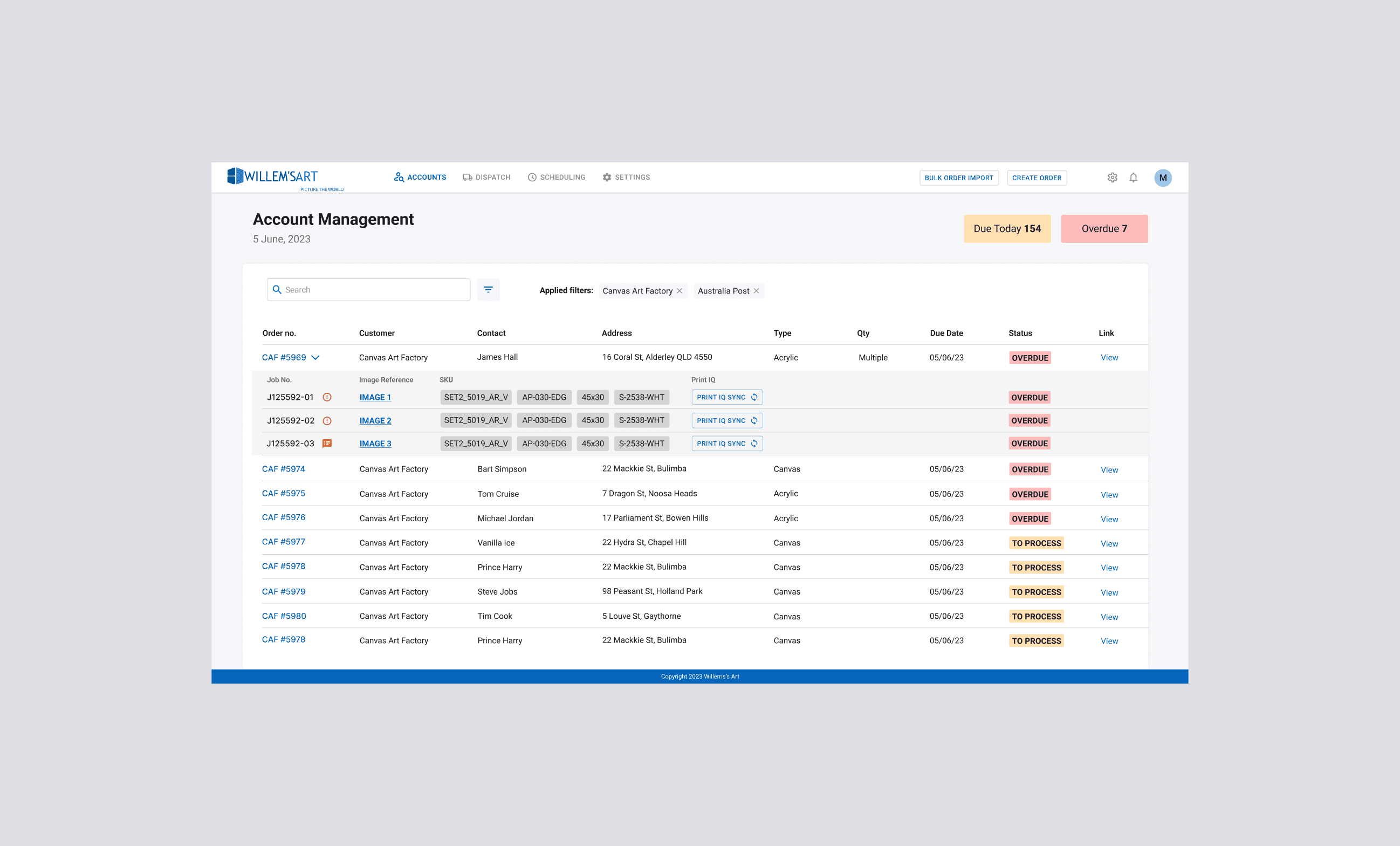
Task: Click S-2538-WHT SKU tag for J125592-03
Action: (641, 444)
